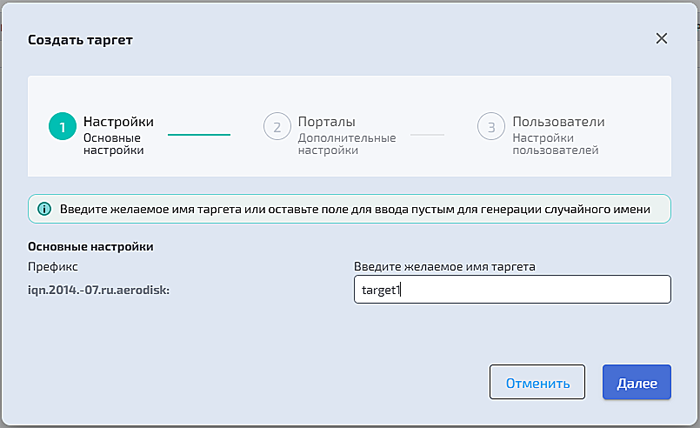Click the step 1 circle Настройки

click(x=62, y=126)
